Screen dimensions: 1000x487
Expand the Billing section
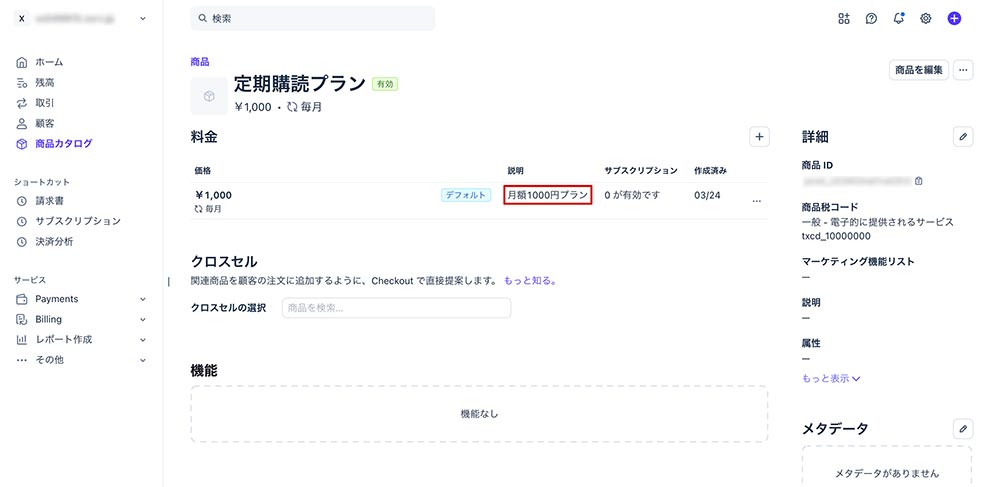point(142,319)
